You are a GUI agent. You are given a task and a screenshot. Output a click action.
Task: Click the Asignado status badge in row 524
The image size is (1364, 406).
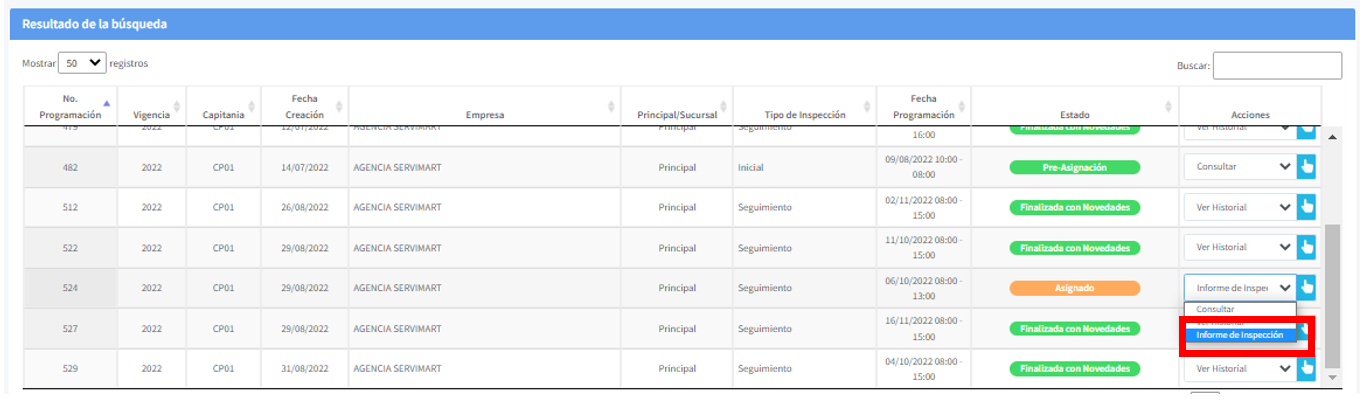coord(1074,288)
